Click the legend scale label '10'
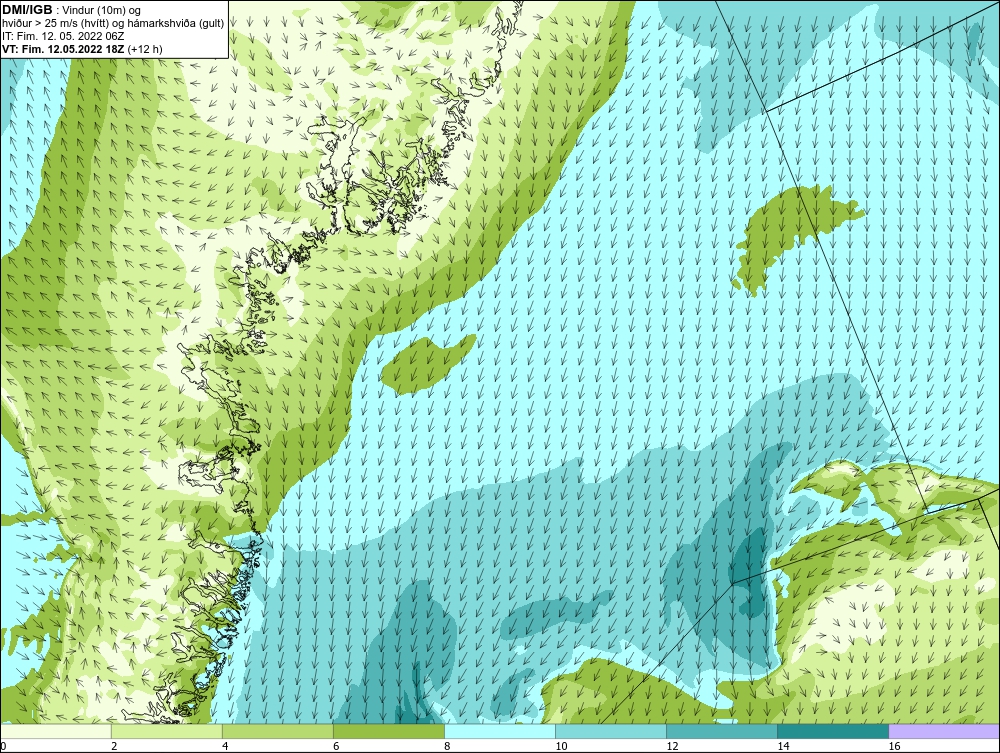The height and width of the screenshot is (753, 1000). [561, 747]
